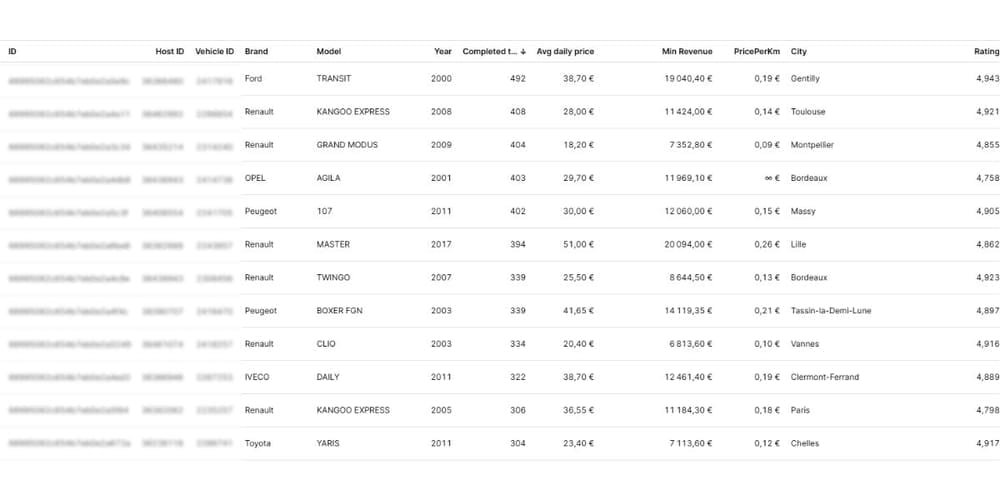Sort table by Brand column header
Image resolution: width=1000 pixels, height=500 pixels.
tap(256, 52)
